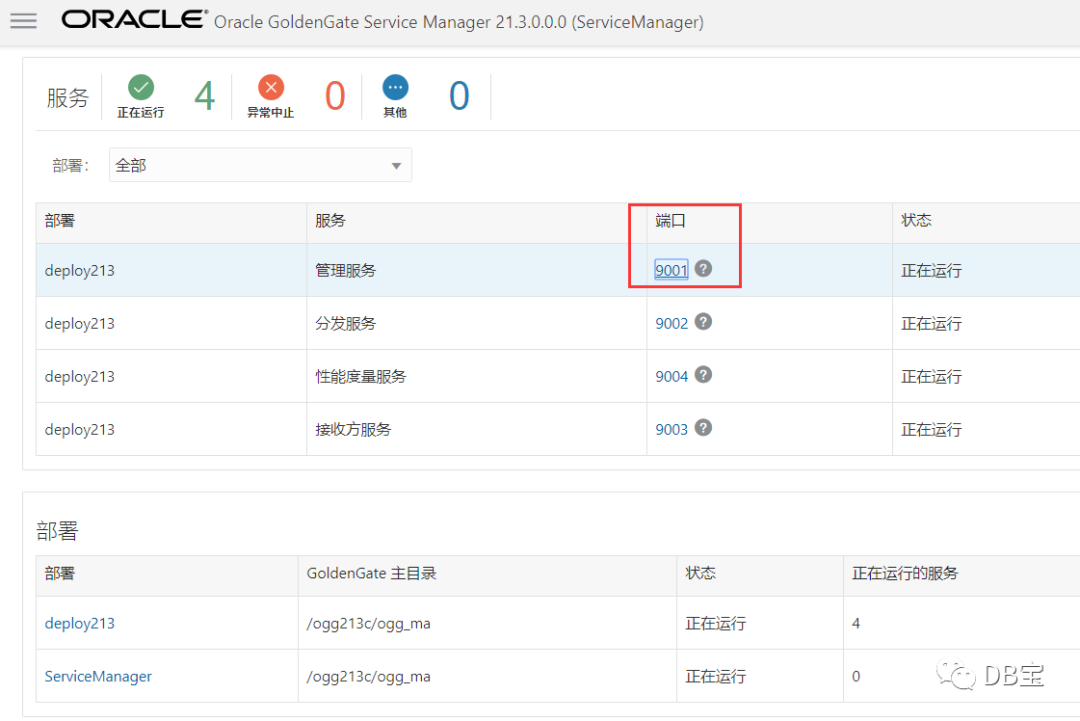
Task: Click the dropdown arrow of deployment filter
Action: [396, 166]
